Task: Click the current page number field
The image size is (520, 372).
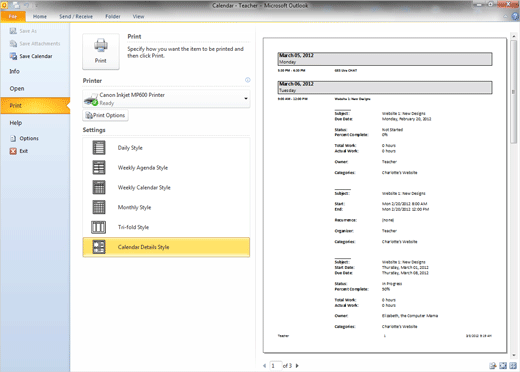Action: tap(275, 366)
